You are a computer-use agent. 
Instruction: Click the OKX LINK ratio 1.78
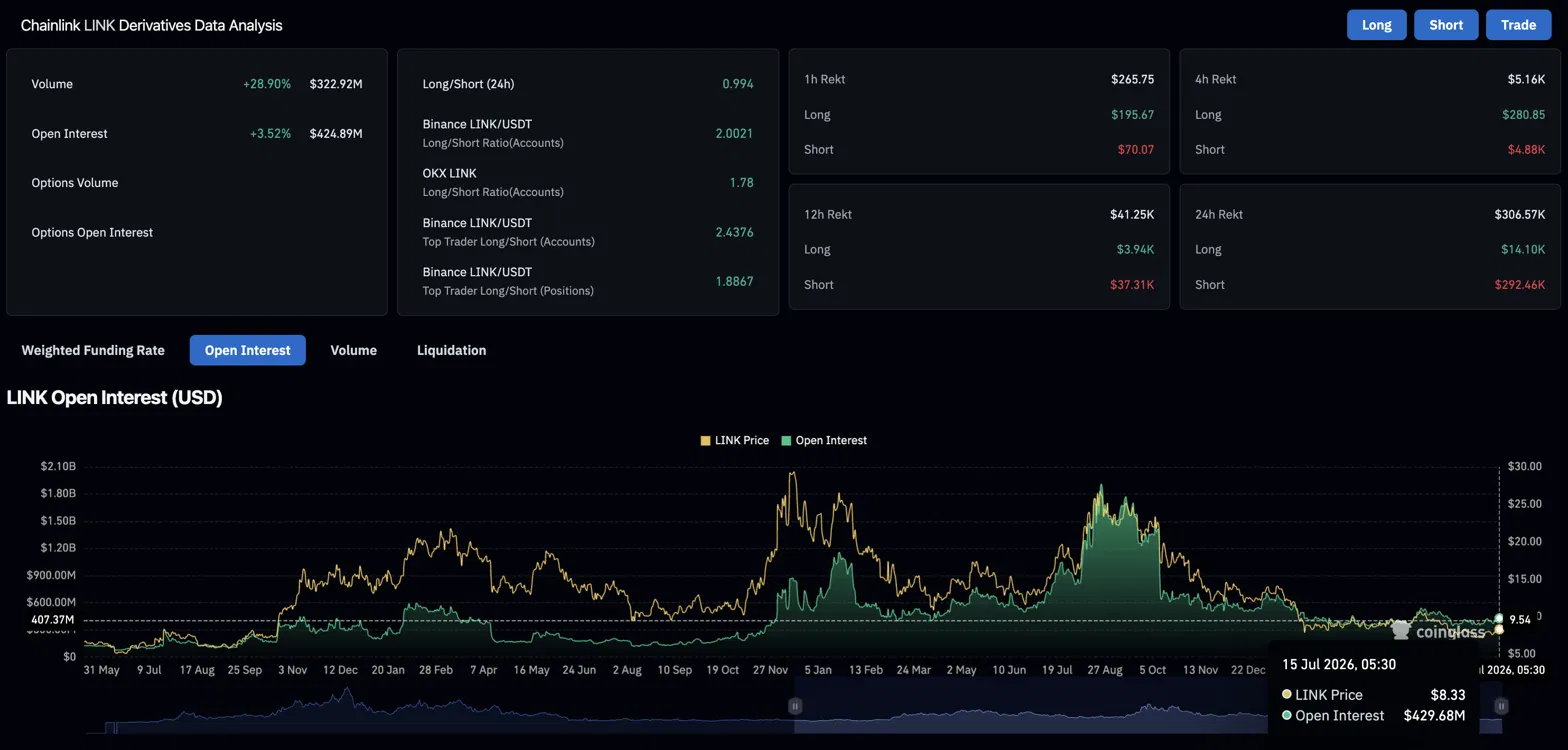click(x=741, y=182)
